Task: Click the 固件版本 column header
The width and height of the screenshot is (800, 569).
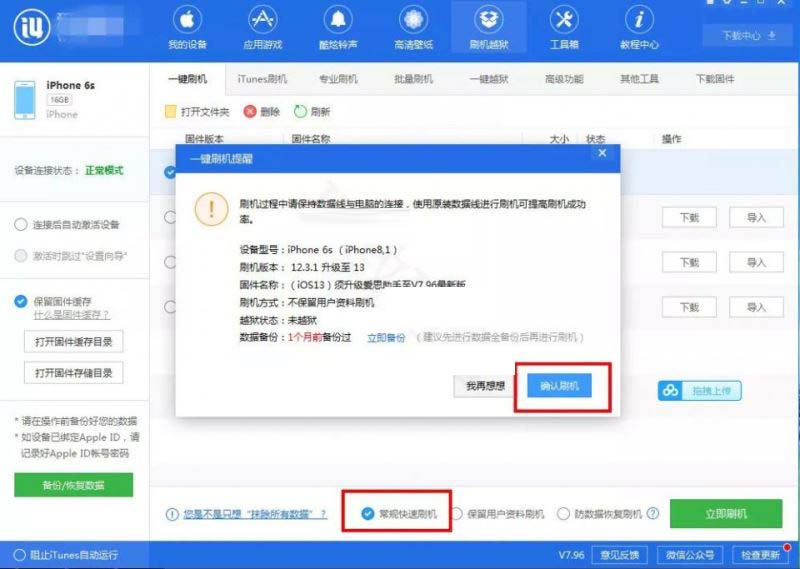Action: (204, 139)
